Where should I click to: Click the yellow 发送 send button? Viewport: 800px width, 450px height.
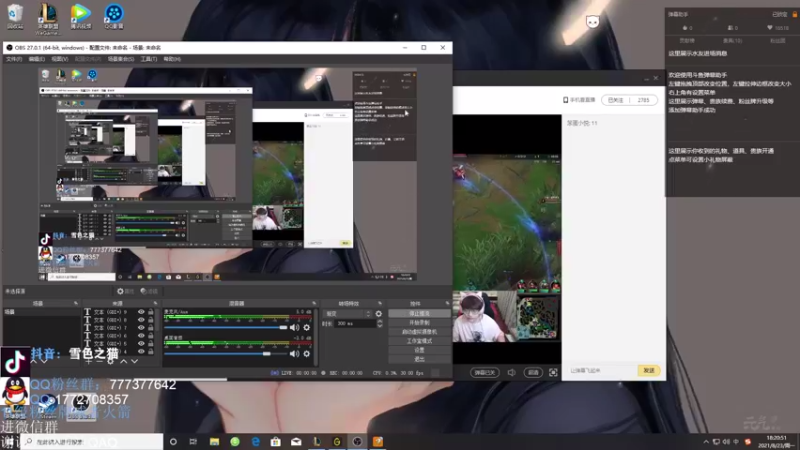click(648, 370)
